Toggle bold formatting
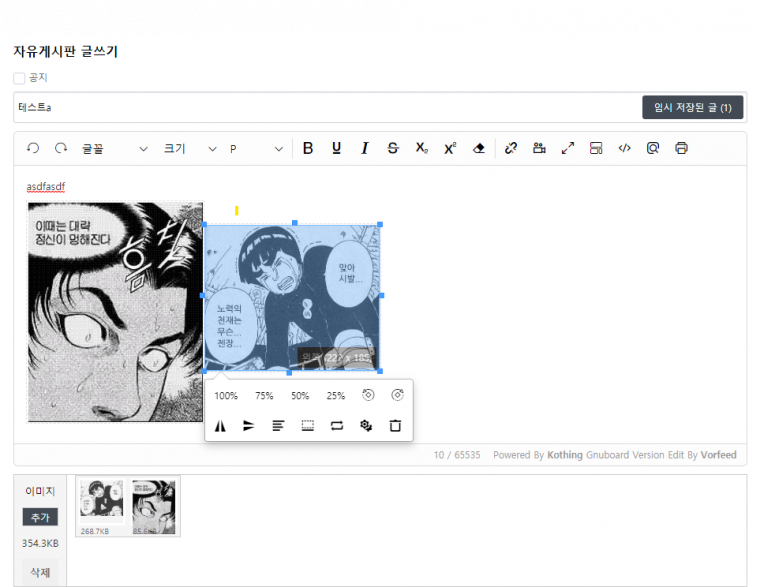760x587 pixels. coord(308,148)
